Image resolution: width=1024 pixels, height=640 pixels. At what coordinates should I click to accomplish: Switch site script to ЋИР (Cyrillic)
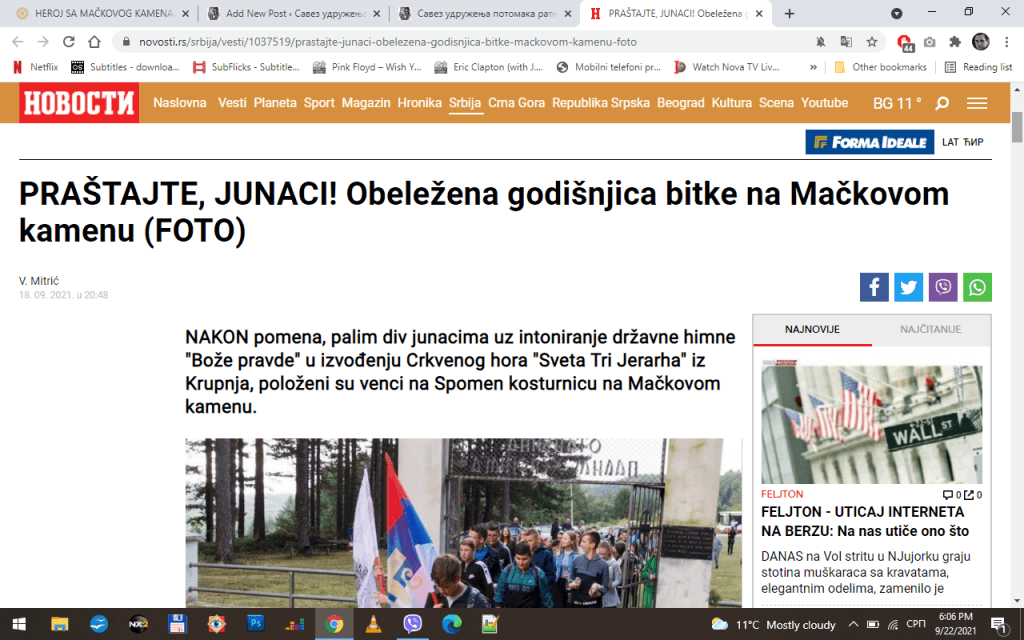click(973, 142)
